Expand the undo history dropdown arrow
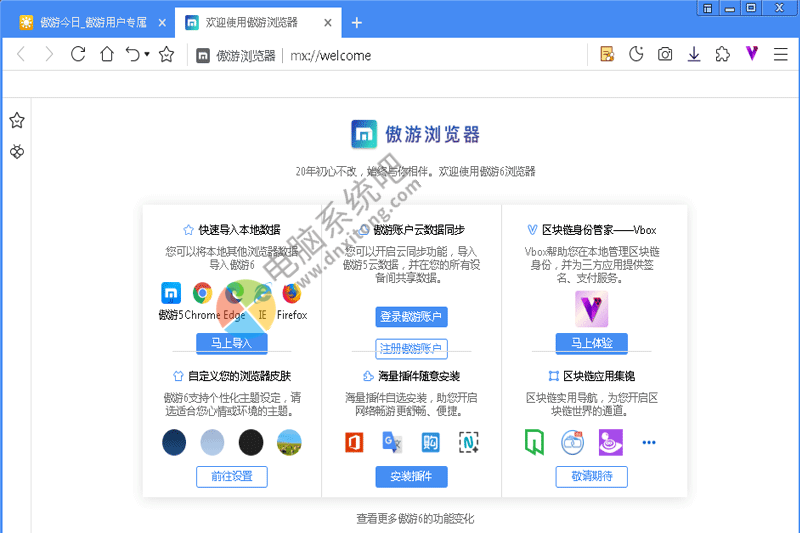 click(147, 54)
